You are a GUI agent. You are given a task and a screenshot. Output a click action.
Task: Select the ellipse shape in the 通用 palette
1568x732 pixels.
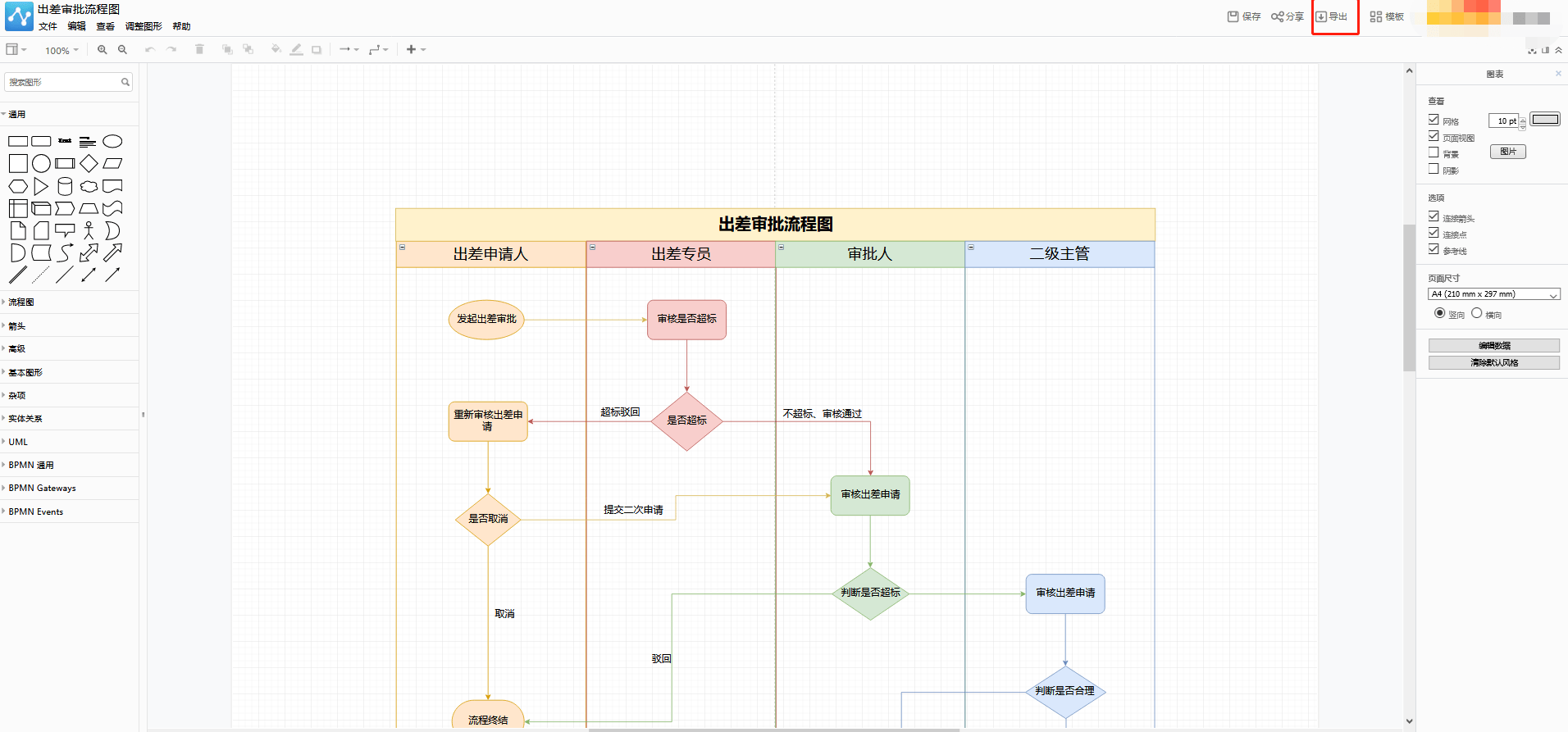point(112,141)
